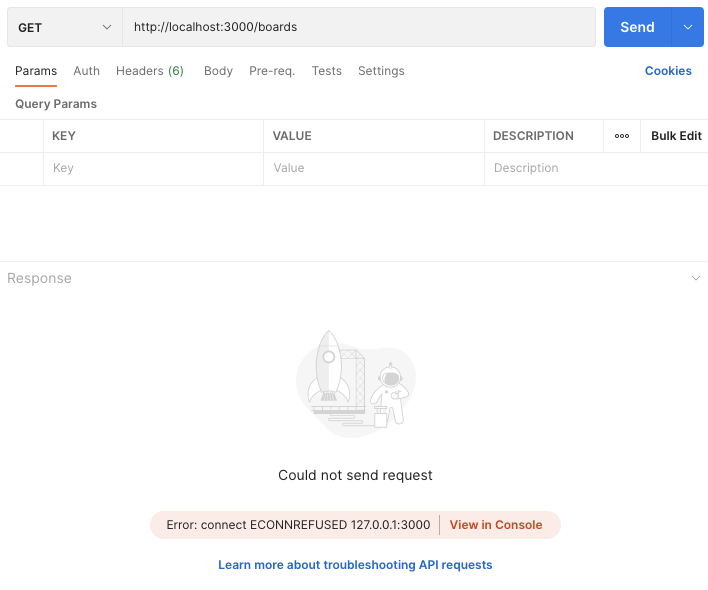Click the rocket and astronaut illustration

[x=356, y=384]
